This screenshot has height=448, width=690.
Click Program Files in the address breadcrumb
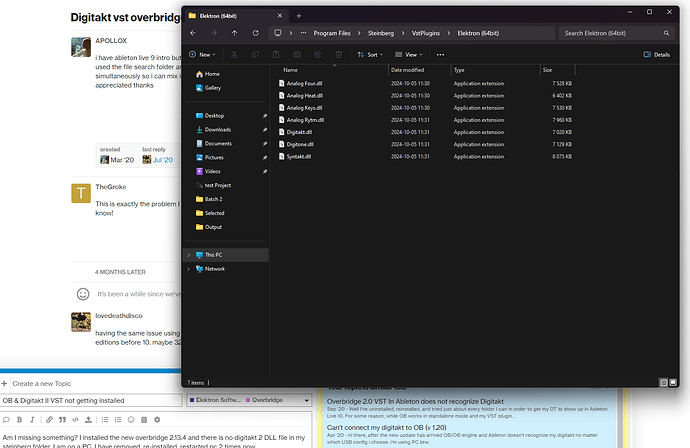tap(332, 33)
